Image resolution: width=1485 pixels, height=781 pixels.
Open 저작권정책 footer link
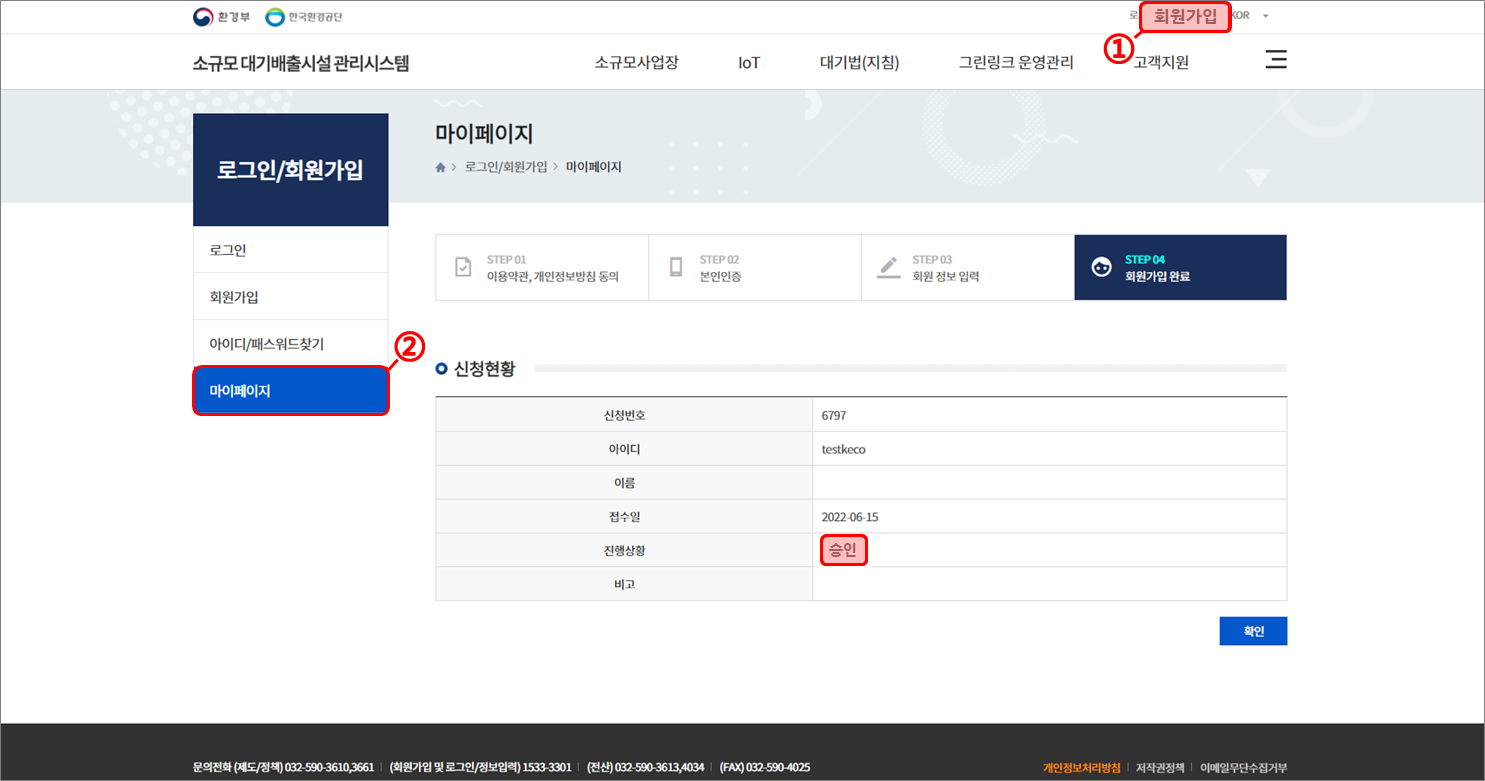pyautogui.click(x=1160, y=767)
